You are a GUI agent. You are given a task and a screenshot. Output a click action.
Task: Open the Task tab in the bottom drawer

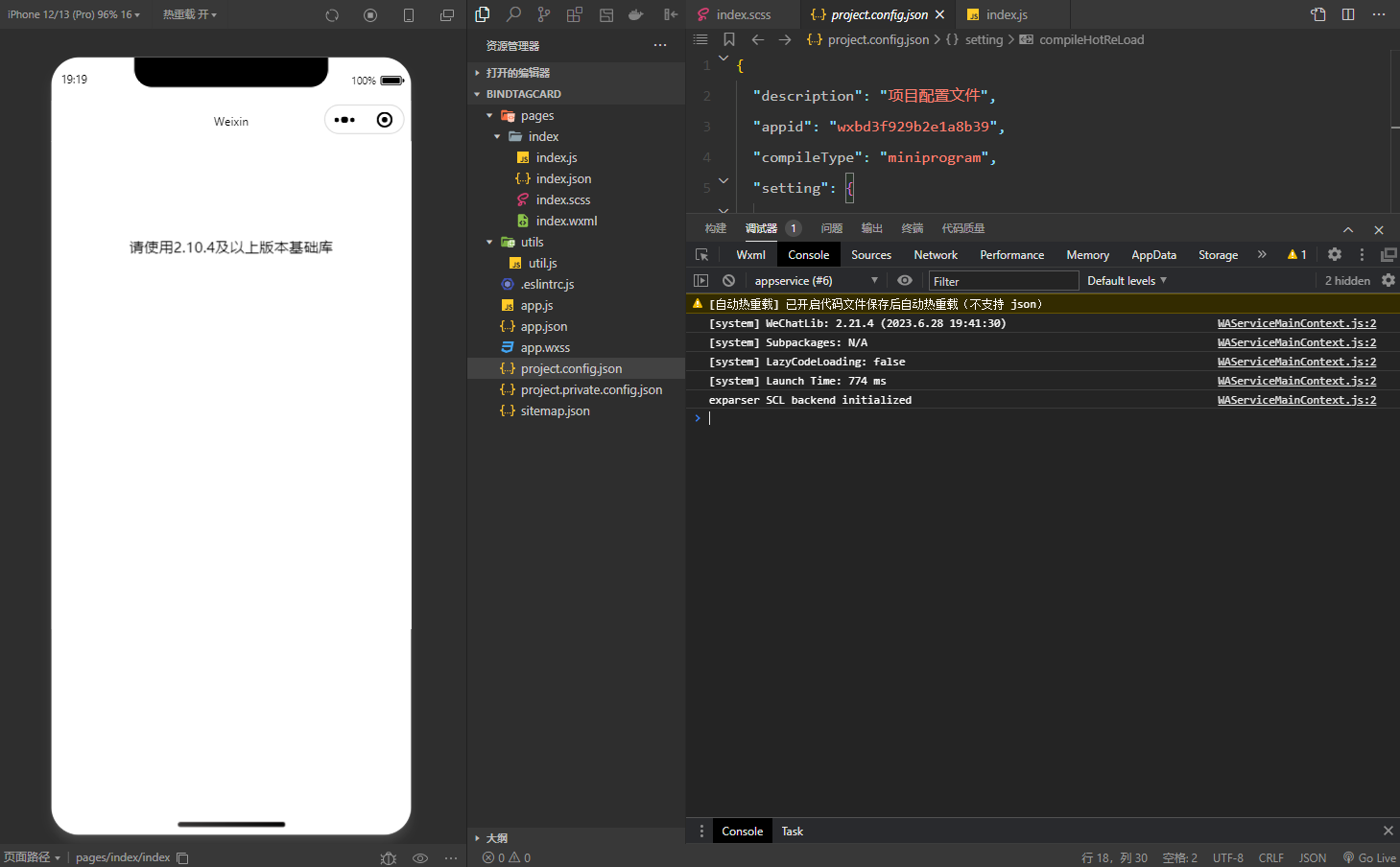pyautogui.click(x=792, y=832)
